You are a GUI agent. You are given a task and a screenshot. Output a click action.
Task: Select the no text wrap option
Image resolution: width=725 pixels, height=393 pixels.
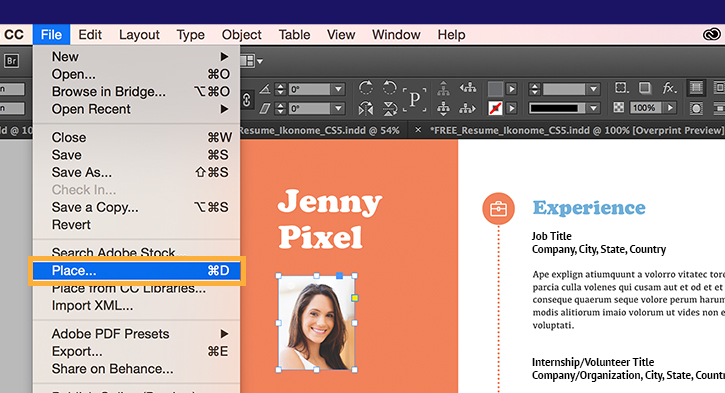[696, 88]
